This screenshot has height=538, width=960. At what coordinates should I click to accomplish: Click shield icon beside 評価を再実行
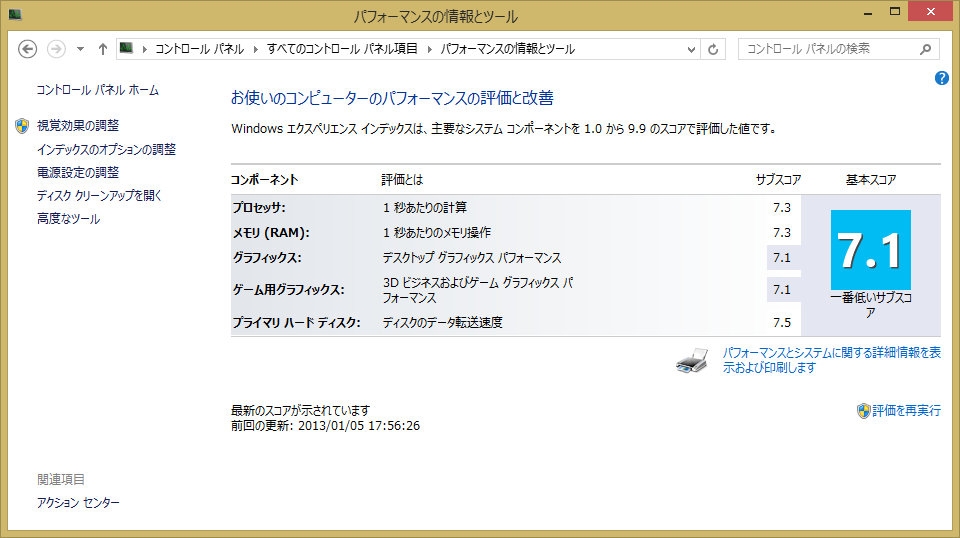point(863,411)
